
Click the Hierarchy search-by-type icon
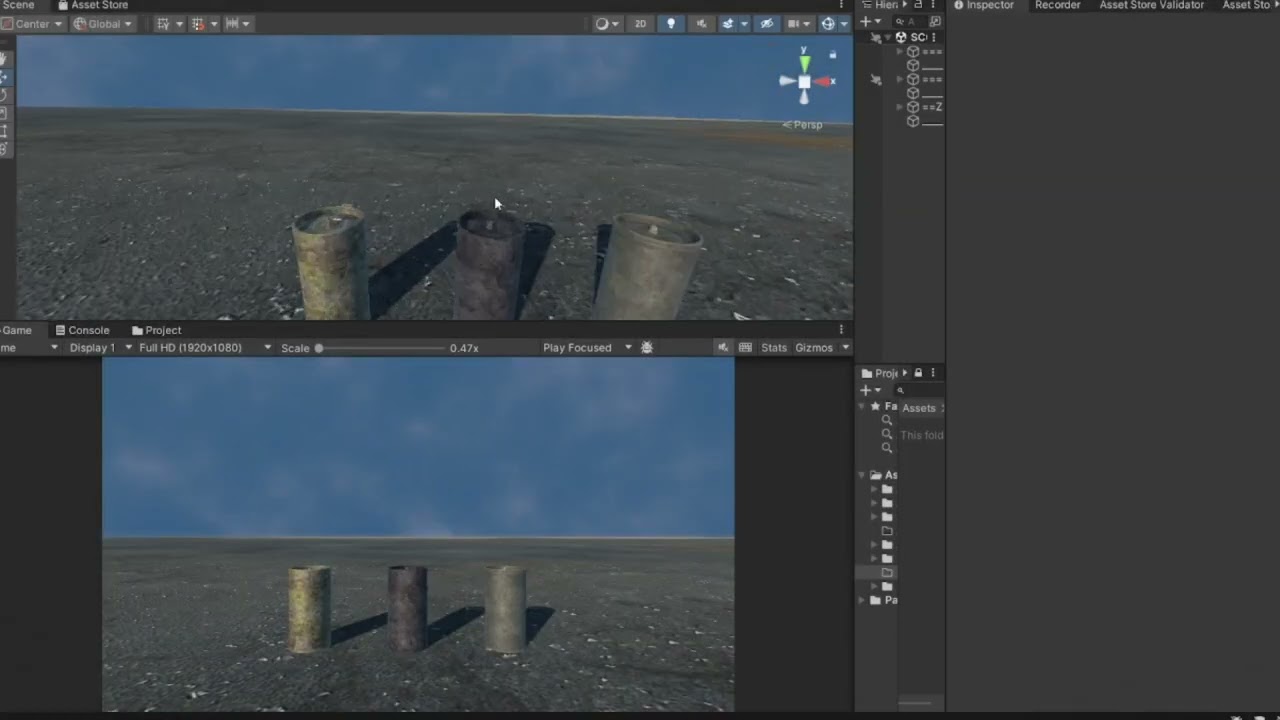click(935, 21)
